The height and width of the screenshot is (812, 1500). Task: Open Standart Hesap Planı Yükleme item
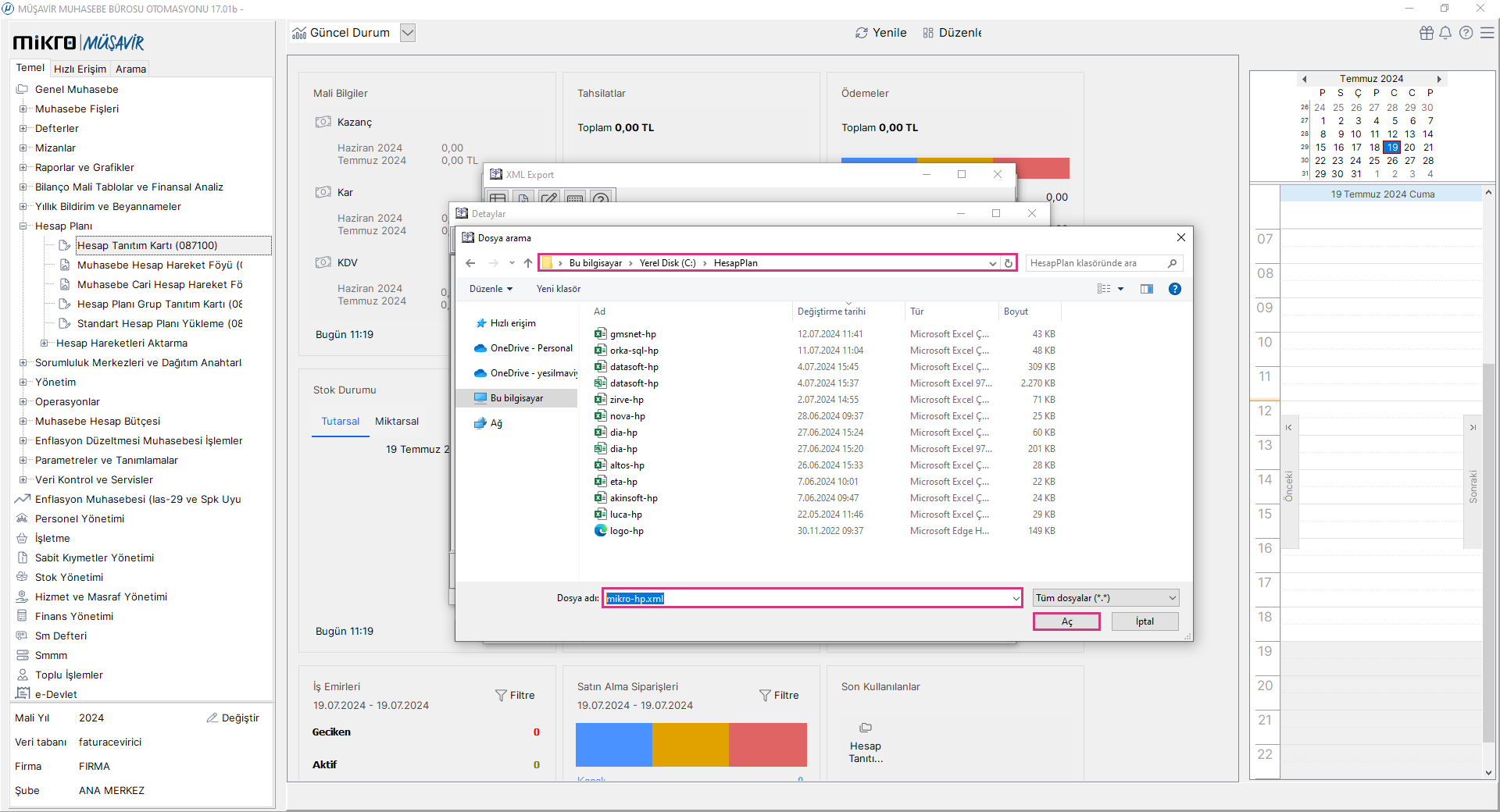tap(159, 323)
